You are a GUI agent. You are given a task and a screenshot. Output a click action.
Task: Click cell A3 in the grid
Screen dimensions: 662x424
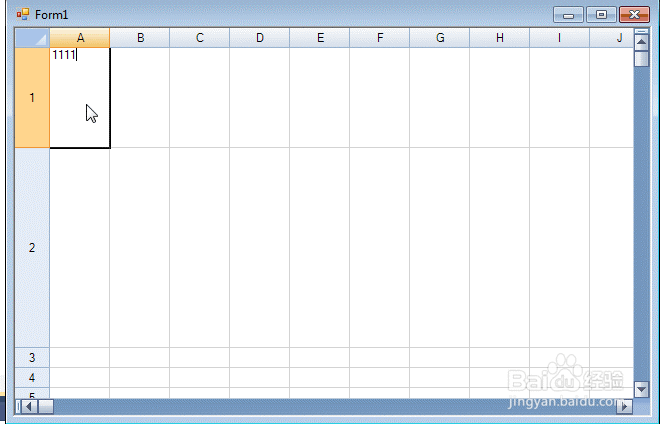80,358
